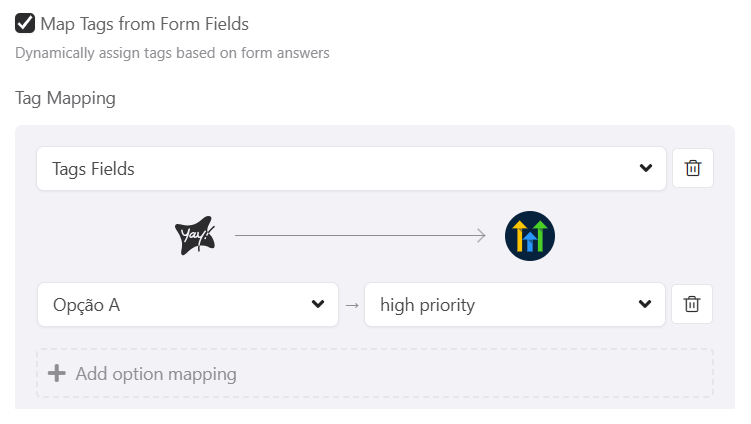
Task: Click the long arrow connecting the two logos
Action: click(x=360, y=237)
